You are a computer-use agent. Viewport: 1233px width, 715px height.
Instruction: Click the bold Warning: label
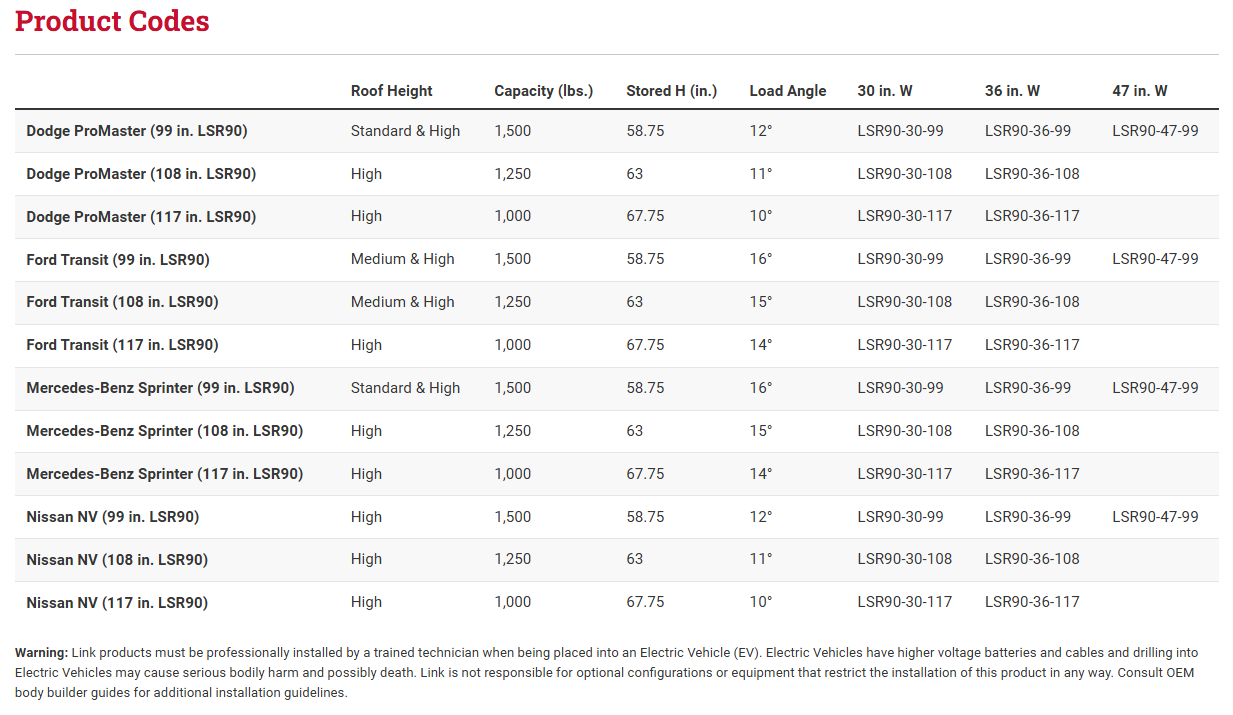point(41,652)
